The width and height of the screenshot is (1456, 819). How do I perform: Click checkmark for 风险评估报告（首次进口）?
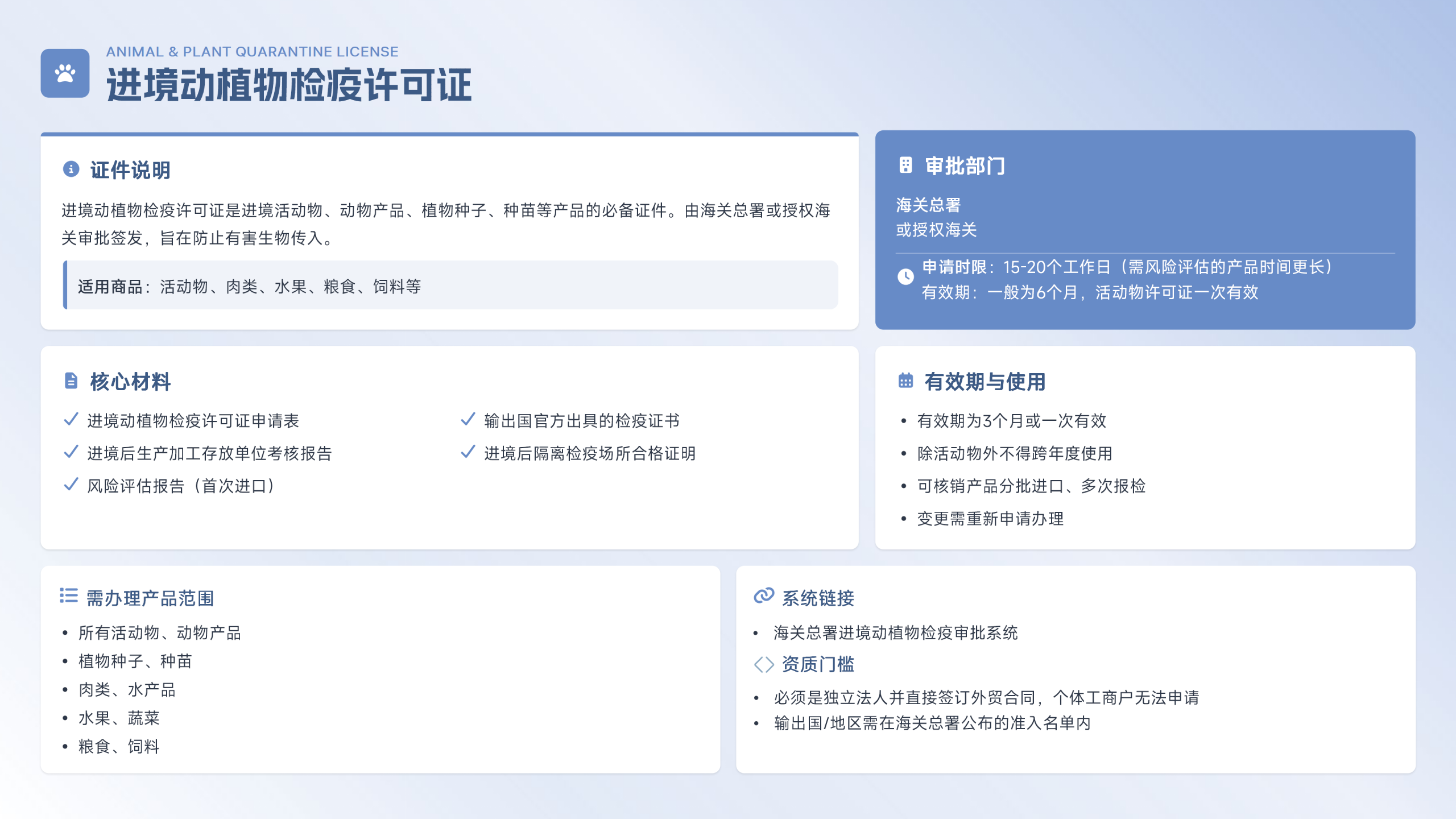[71, 485]
